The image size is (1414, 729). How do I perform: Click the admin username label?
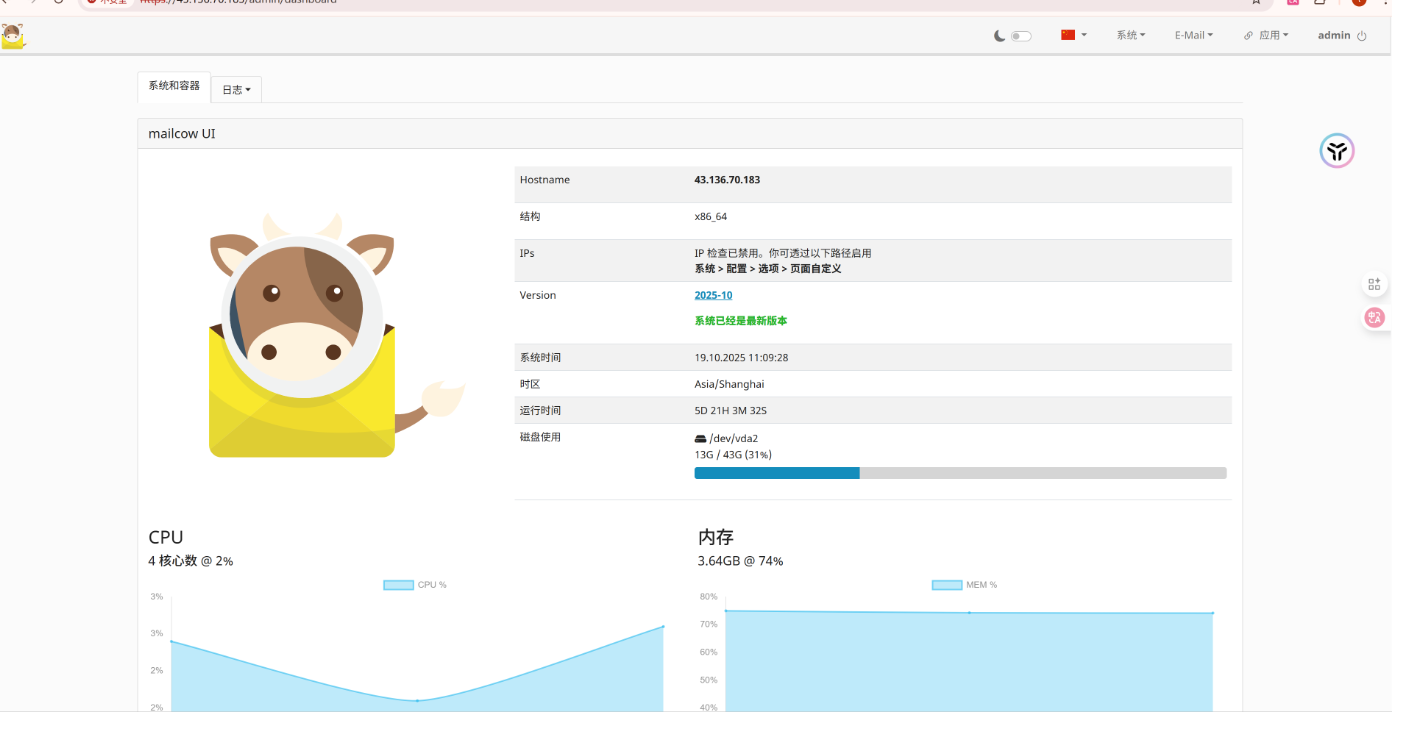(1334, 35)
